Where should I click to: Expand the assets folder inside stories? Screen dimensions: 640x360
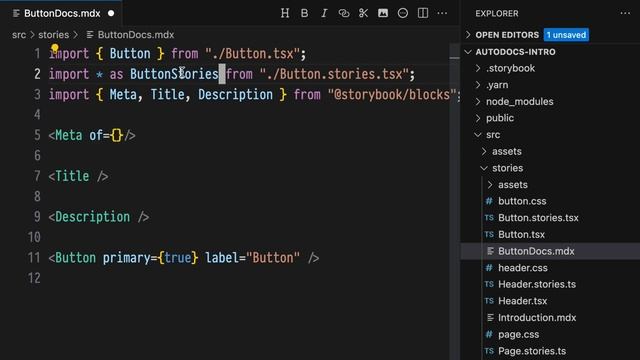tap(513, 185)
